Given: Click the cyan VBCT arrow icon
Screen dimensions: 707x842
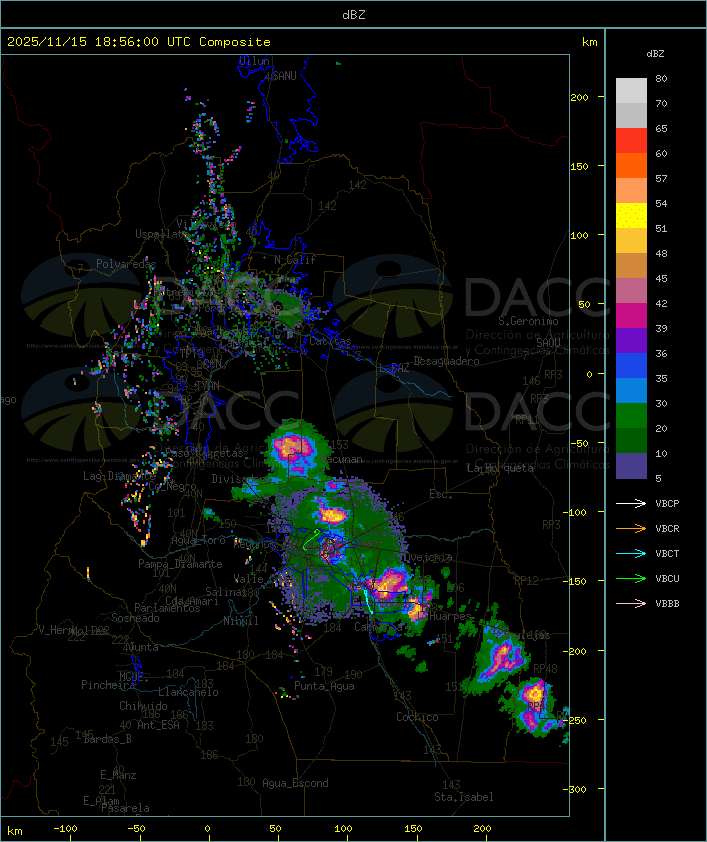Looking at the screenshot, I should tap(631, 553).
